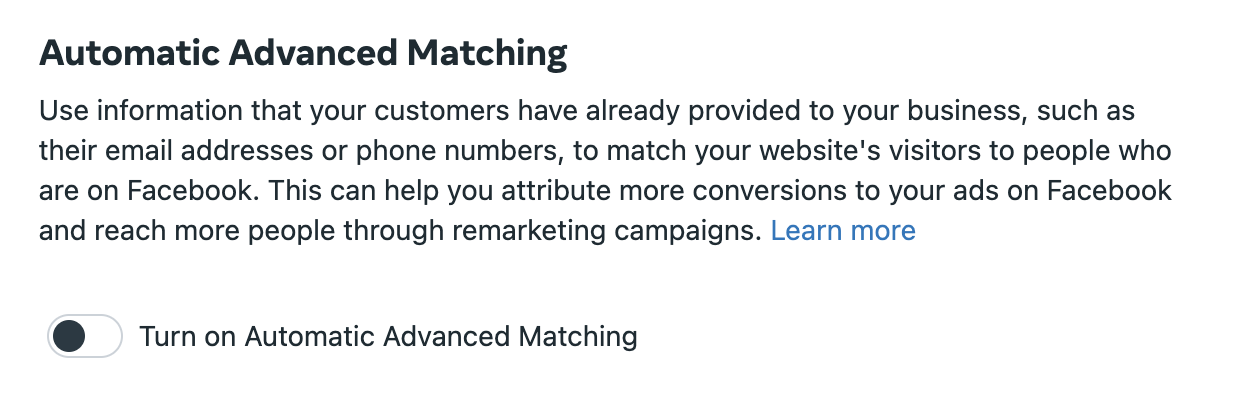
Task: Enable the Automatic Advanced Matching toggle switch
Action: 85,336
